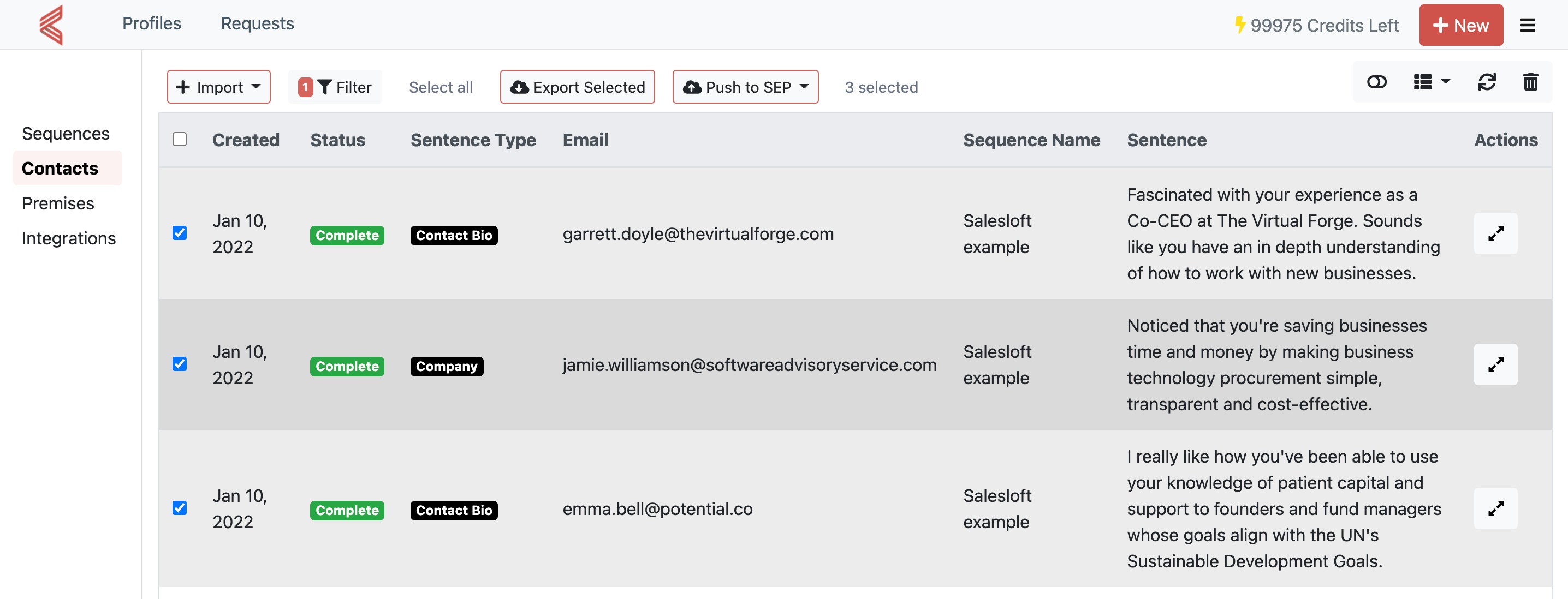Go to the Profiles tab

coord(152,23)
